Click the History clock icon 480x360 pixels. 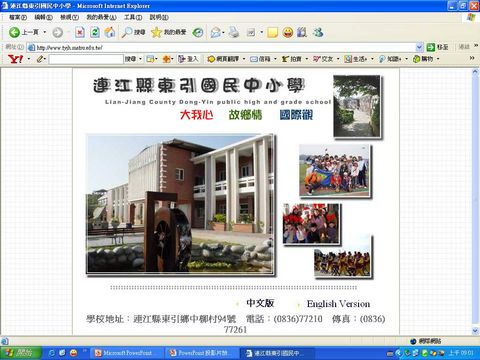coord(198,32)
